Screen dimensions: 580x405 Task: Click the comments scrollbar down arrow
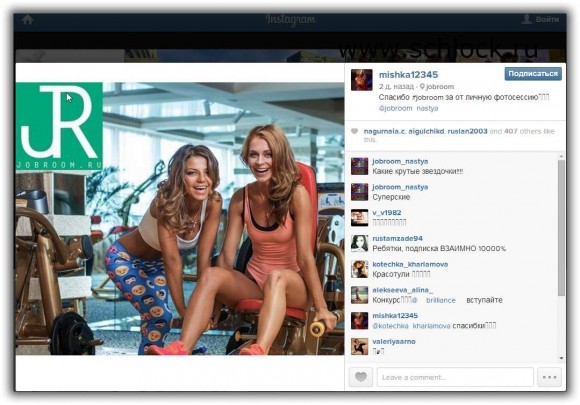[562, 358]
